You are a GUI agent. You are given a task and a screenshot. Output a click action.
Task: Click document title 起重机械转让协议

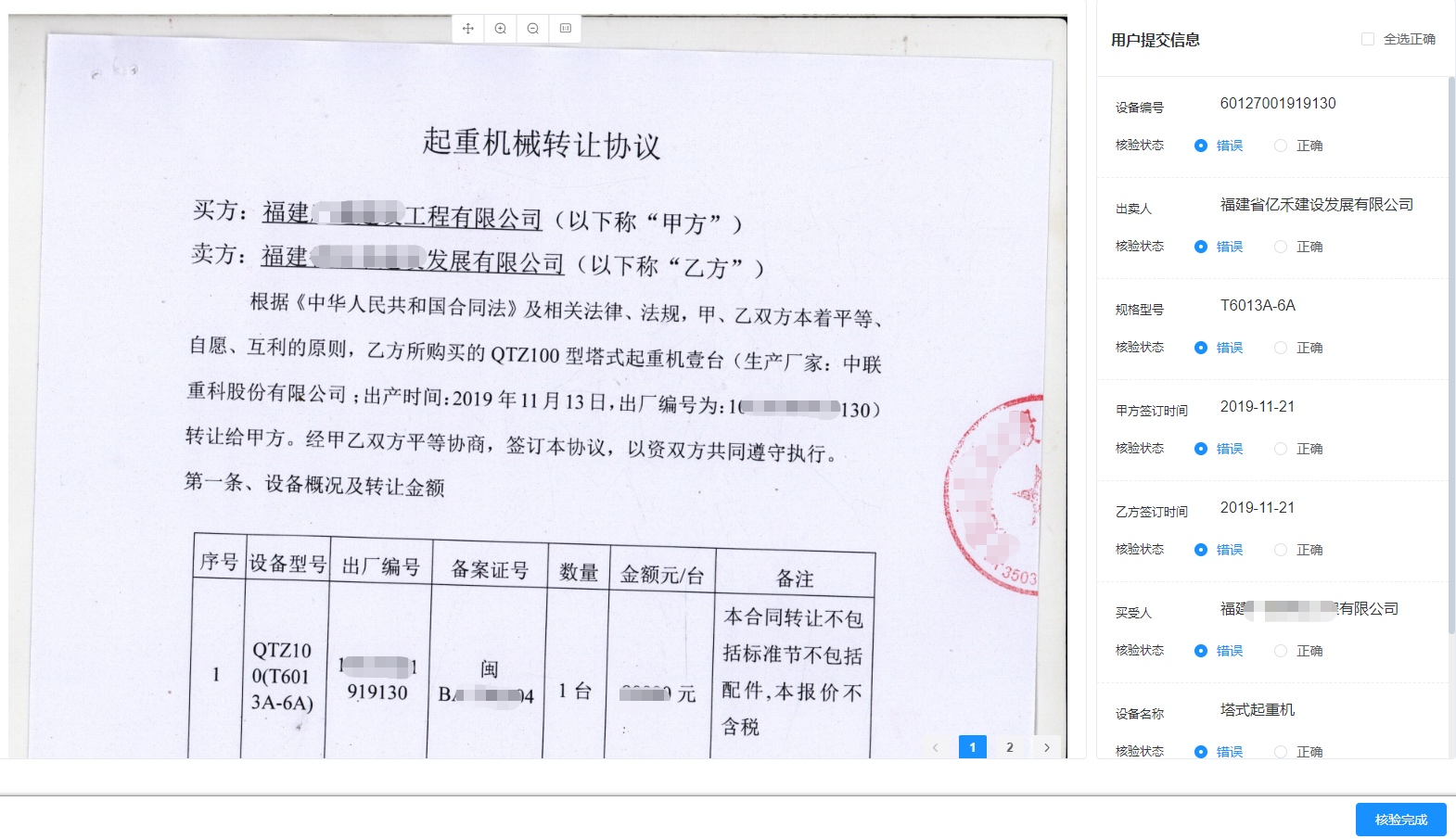coord(542,144)
